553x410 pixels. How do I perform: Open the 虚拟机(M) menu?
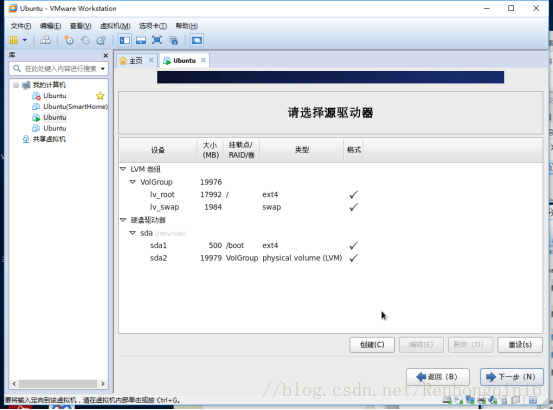[x=115, y=26]
